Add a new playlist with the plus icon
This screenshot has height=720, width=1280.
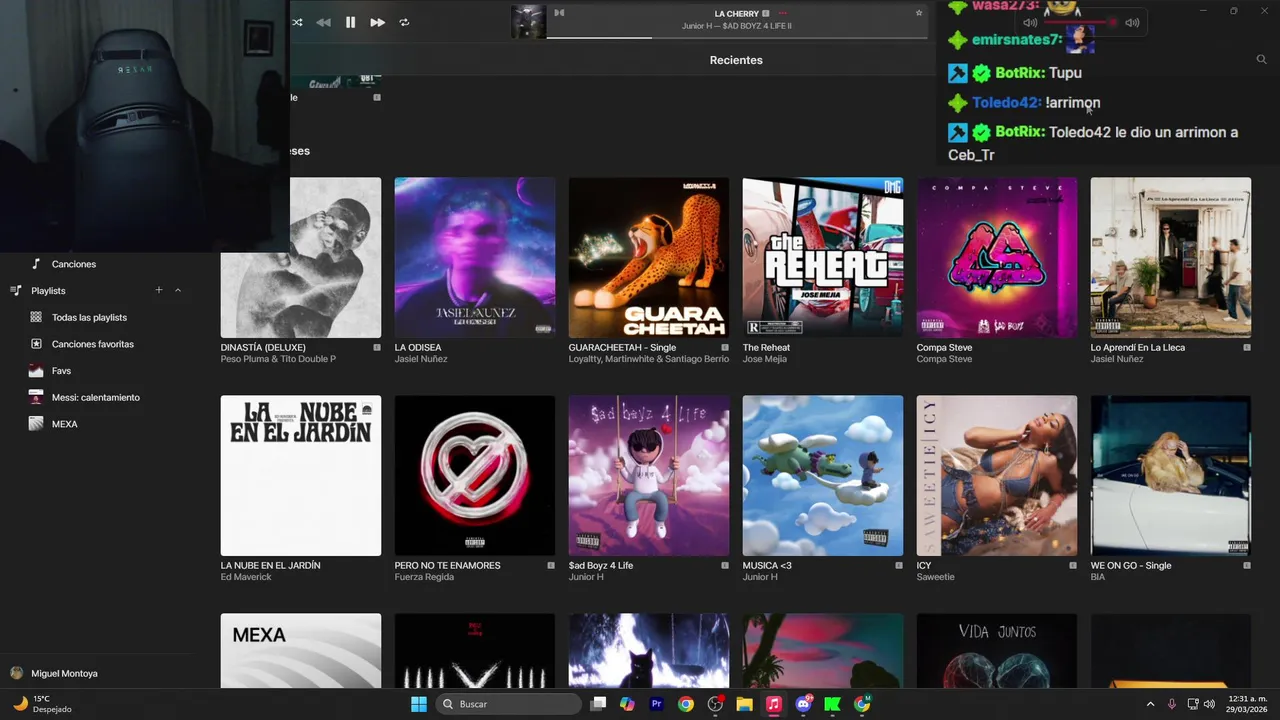click(158, 290)
